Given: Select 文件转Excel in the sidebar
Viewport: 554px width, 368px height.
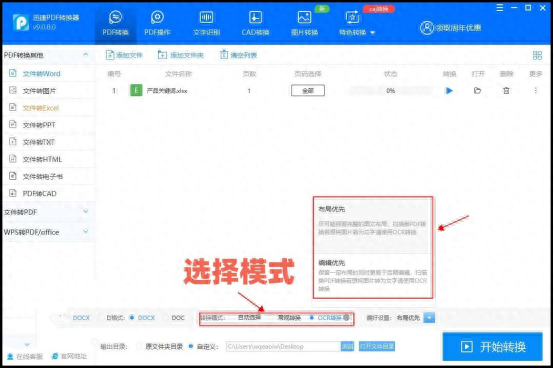Looking at the screenshot, I should point(41,108).
